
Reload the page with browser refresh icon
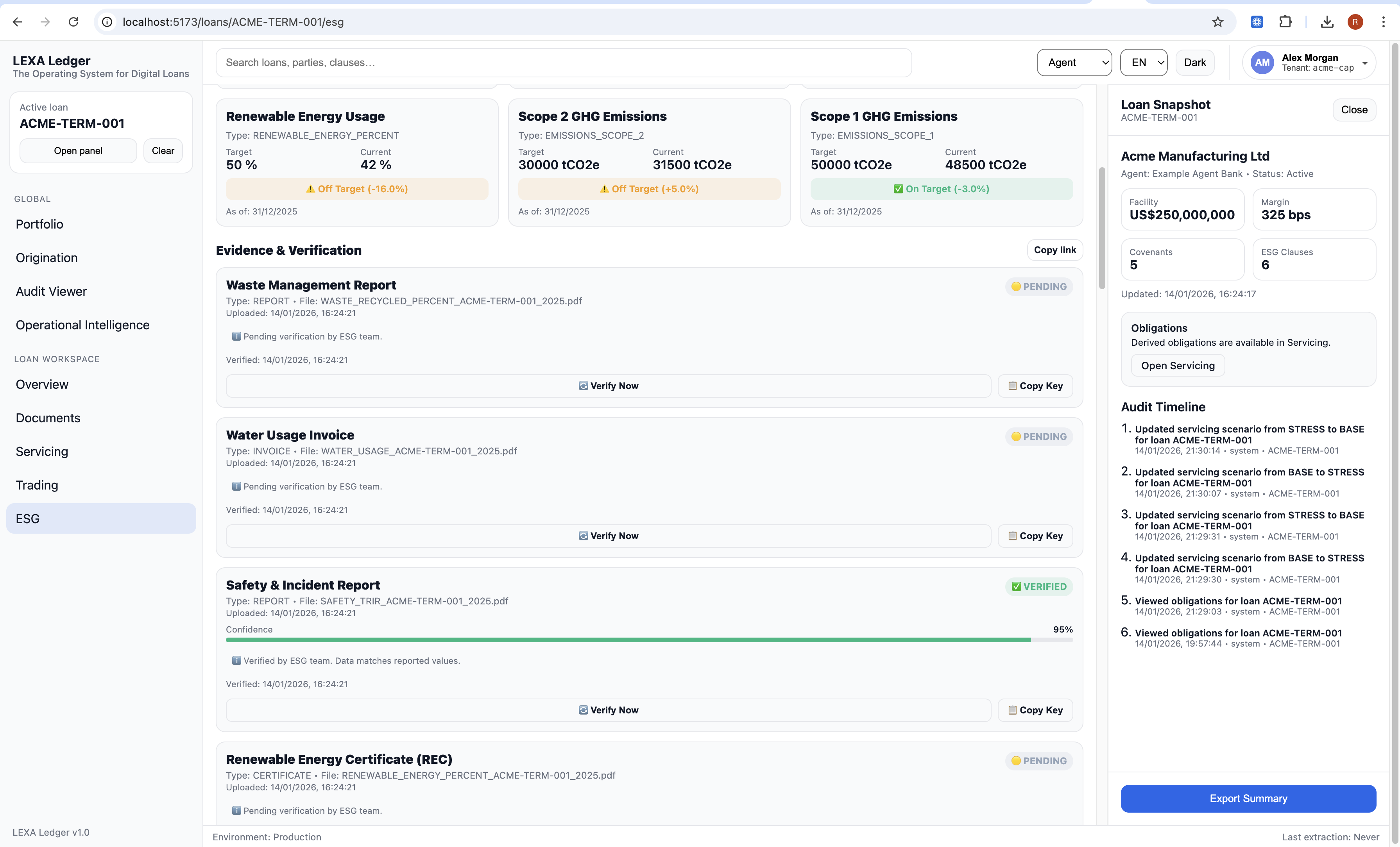(x=73, y=21)
